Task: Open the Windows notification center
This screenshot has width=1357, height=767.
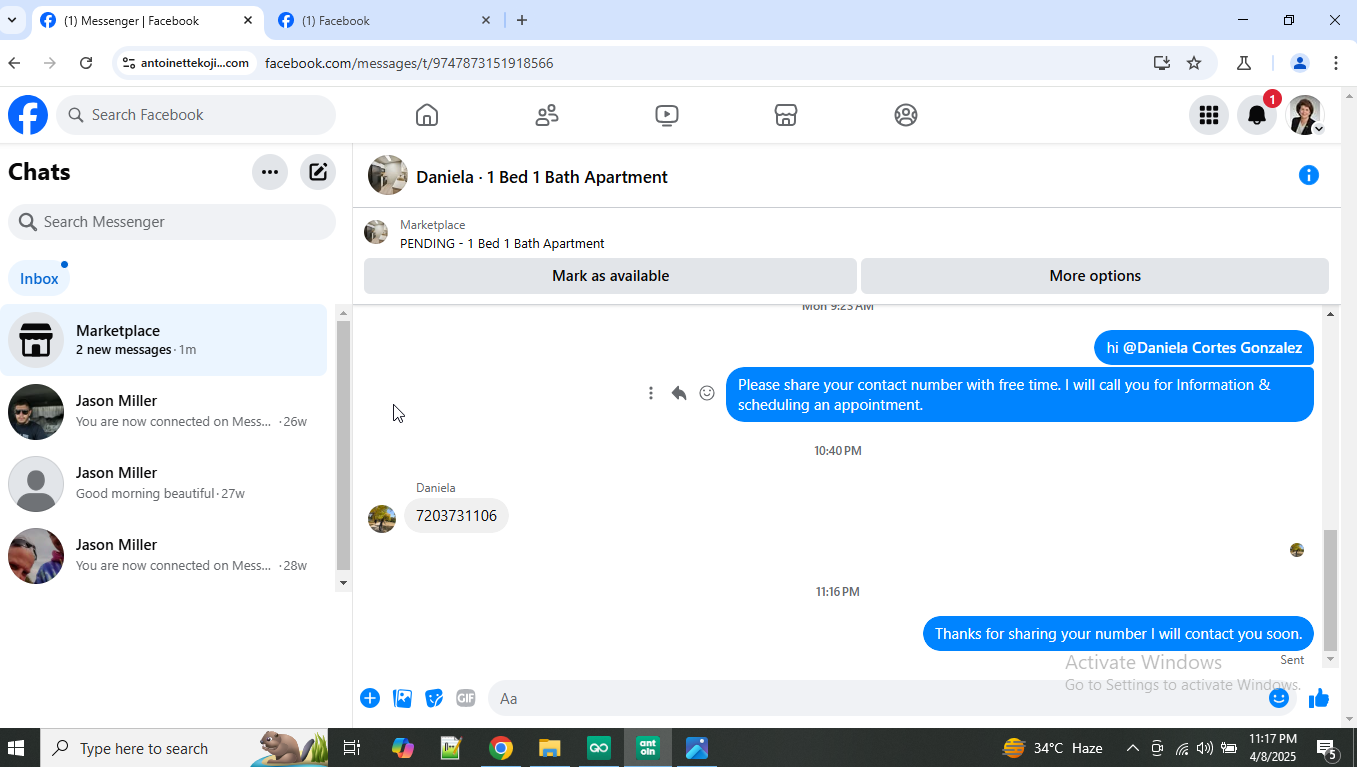Action: [1327, 748]
